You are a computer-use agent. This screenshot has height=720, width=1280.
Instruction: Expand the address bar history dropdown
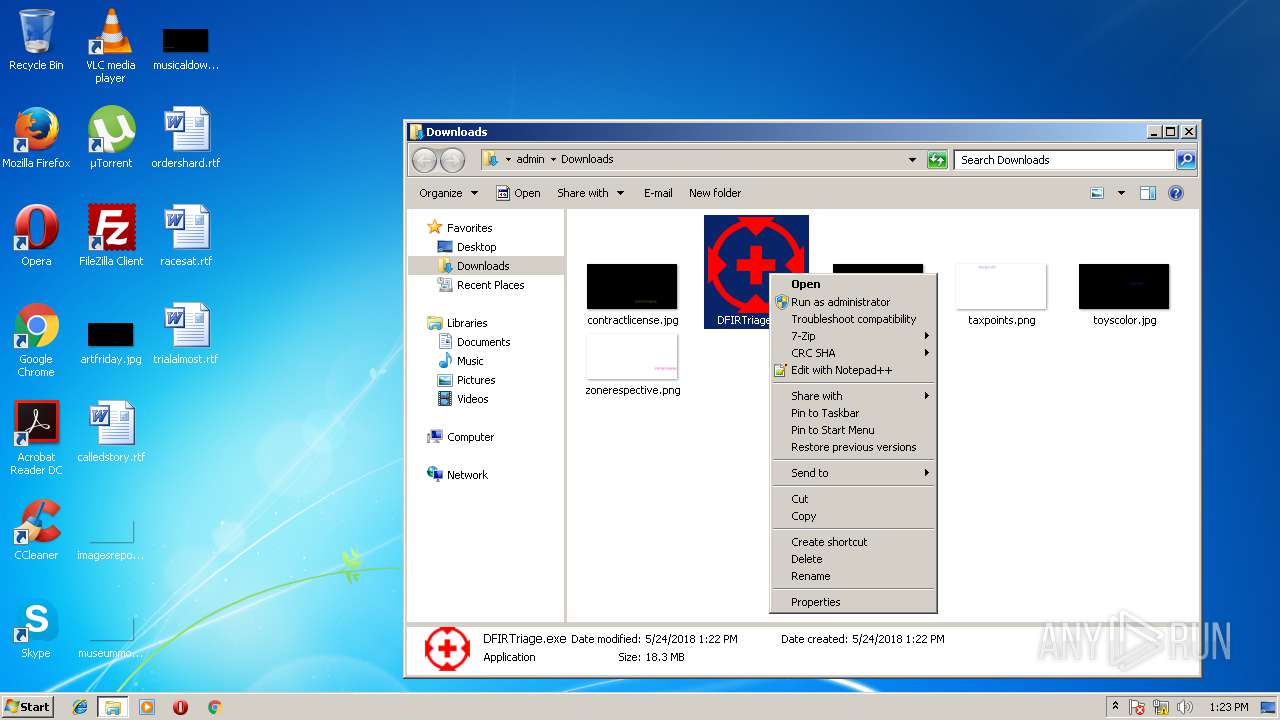tap(912, 160)
